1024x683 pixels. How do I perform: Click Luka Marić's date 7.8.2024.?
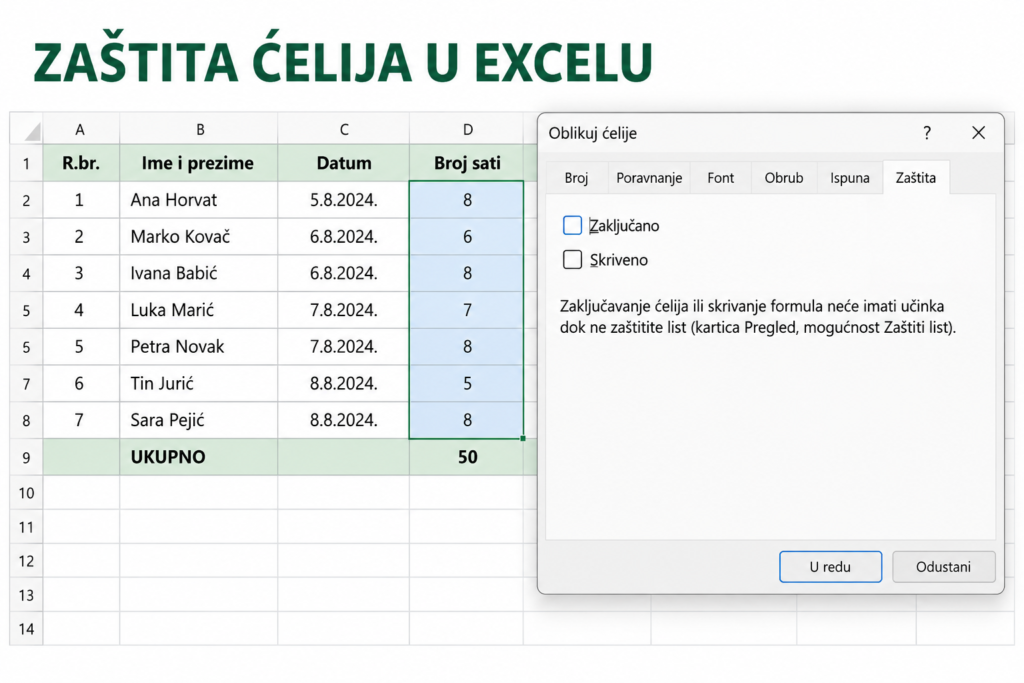tap(344, 310)
